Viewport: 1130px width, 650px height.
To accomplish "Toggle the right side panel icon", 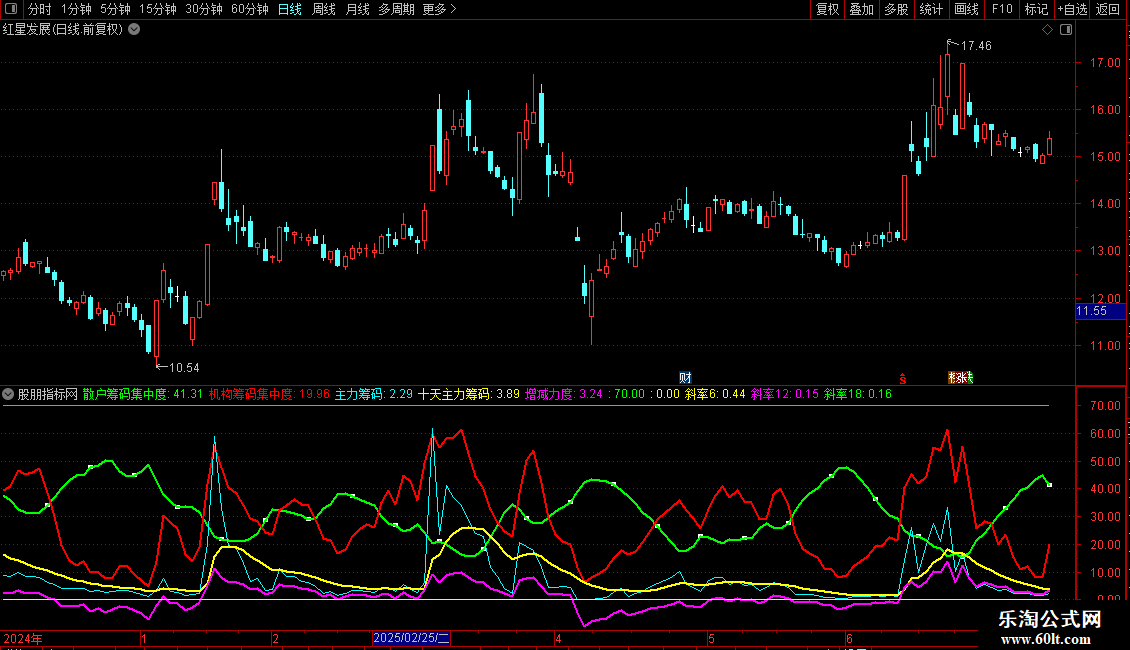I will coord(1066,30).
